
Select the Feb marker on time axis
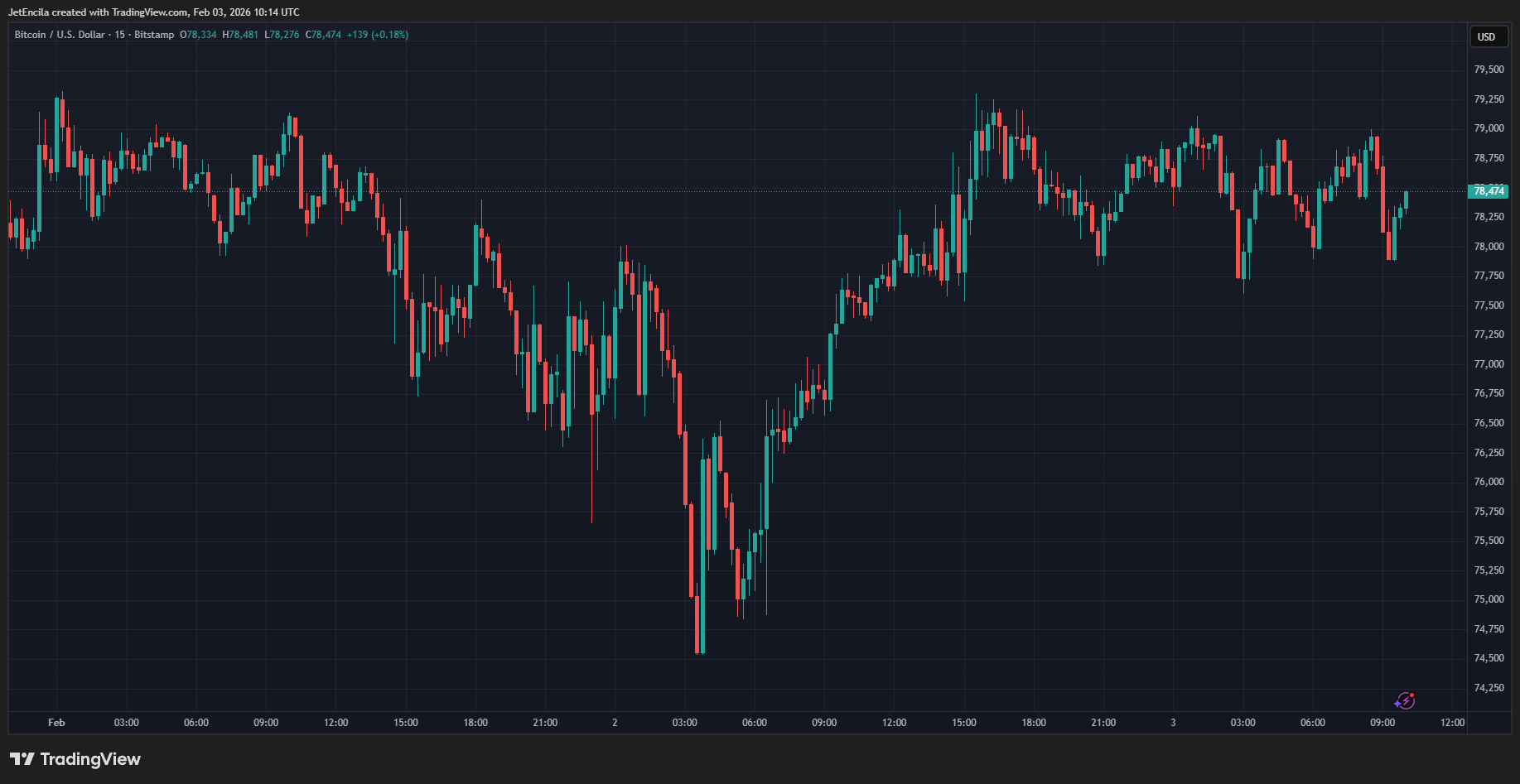pyautogui.click(x=56, y=723)
